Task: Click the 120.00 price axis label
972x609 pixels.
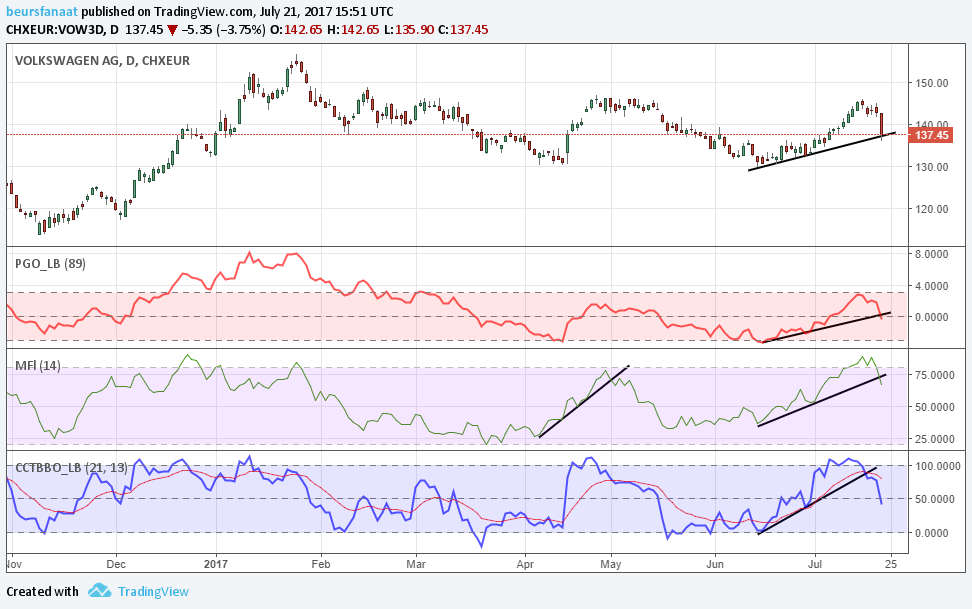Action: [932, 209]
